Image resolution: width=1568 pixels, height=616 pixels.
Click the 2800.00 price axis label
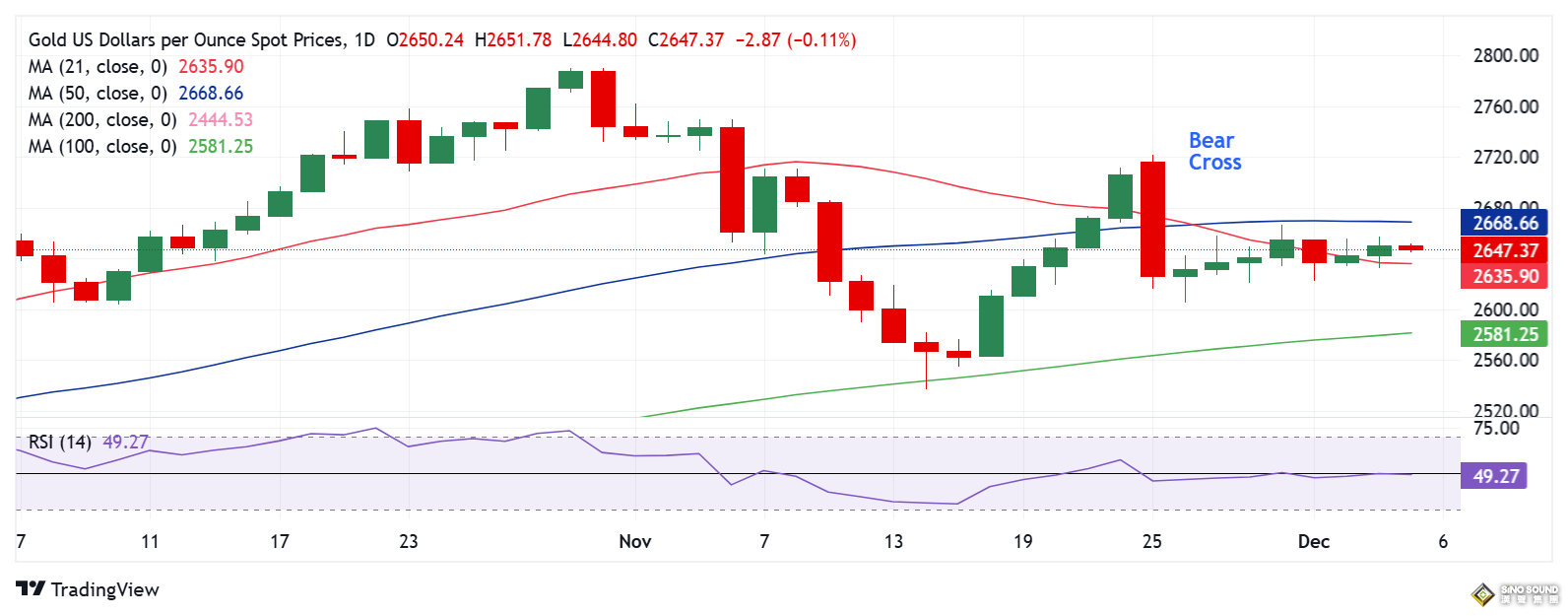tap(1506, 55)
